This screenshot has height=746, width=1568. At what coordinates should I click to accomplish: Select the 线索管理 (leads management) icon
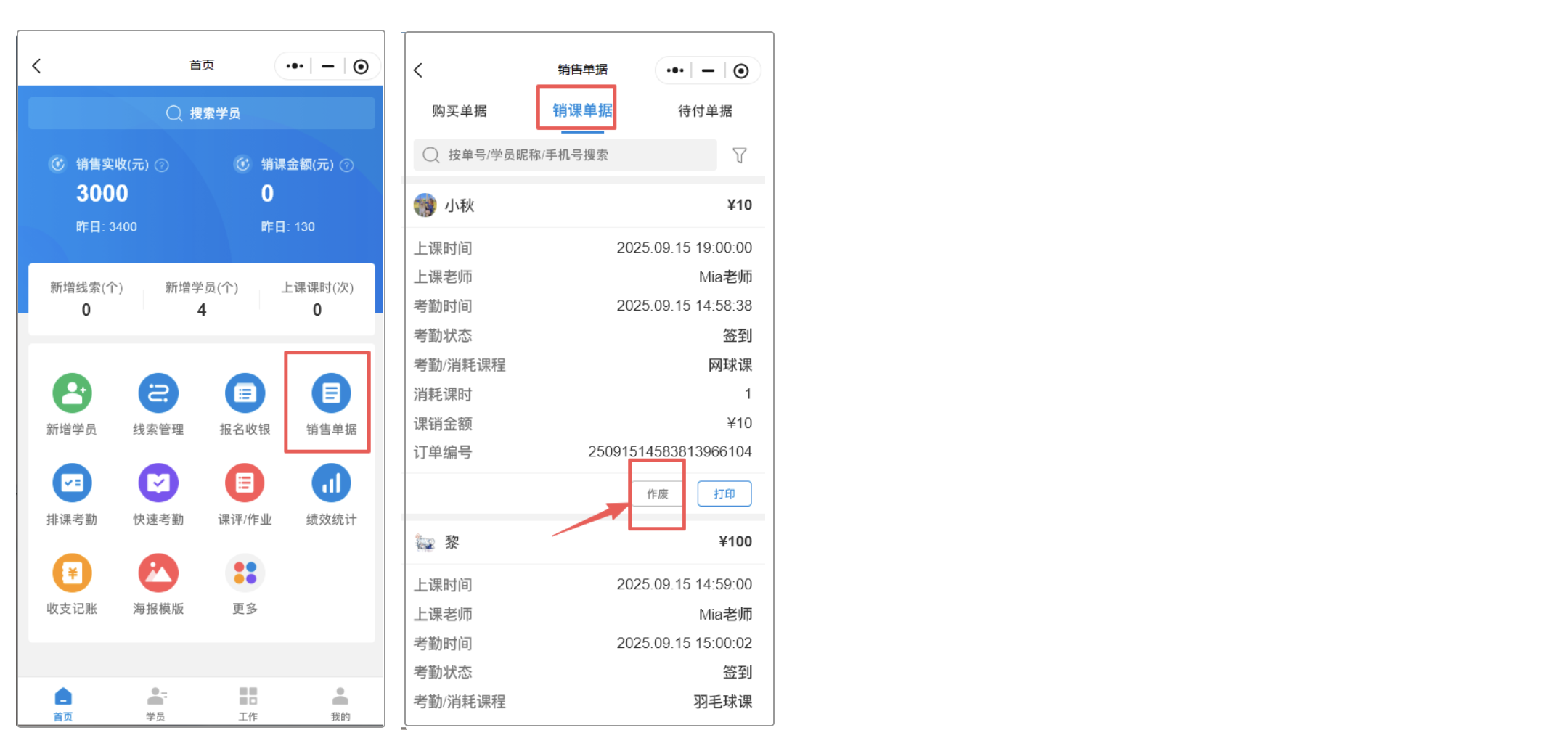click(x=158, y=403)
